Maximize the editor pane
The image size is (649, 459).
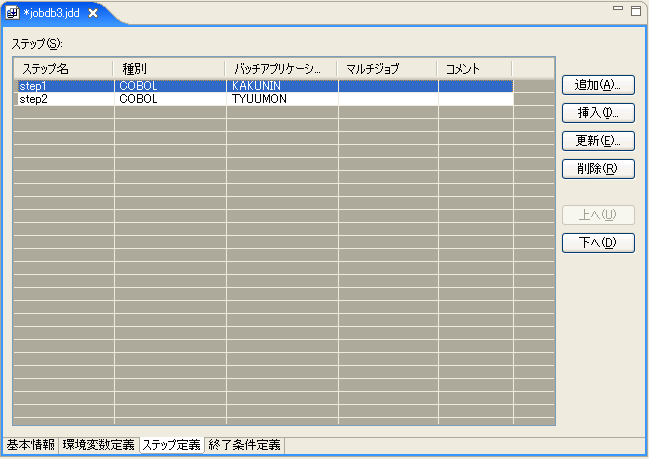click(636, 11)
